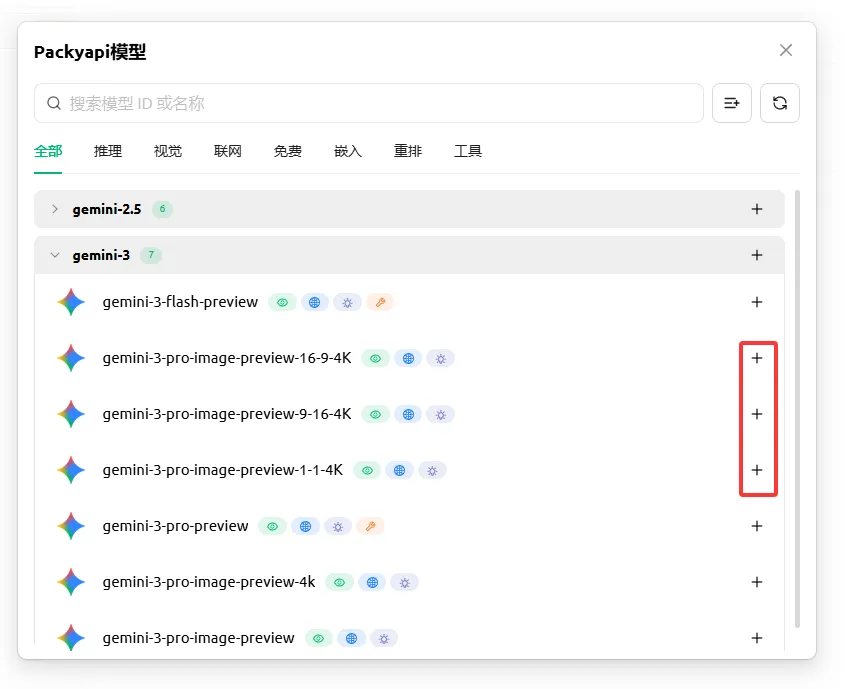Click wrench tool badge on gemini-3-pro-preview
Viewport: 845px width, 689px height.
click(371, 527)
